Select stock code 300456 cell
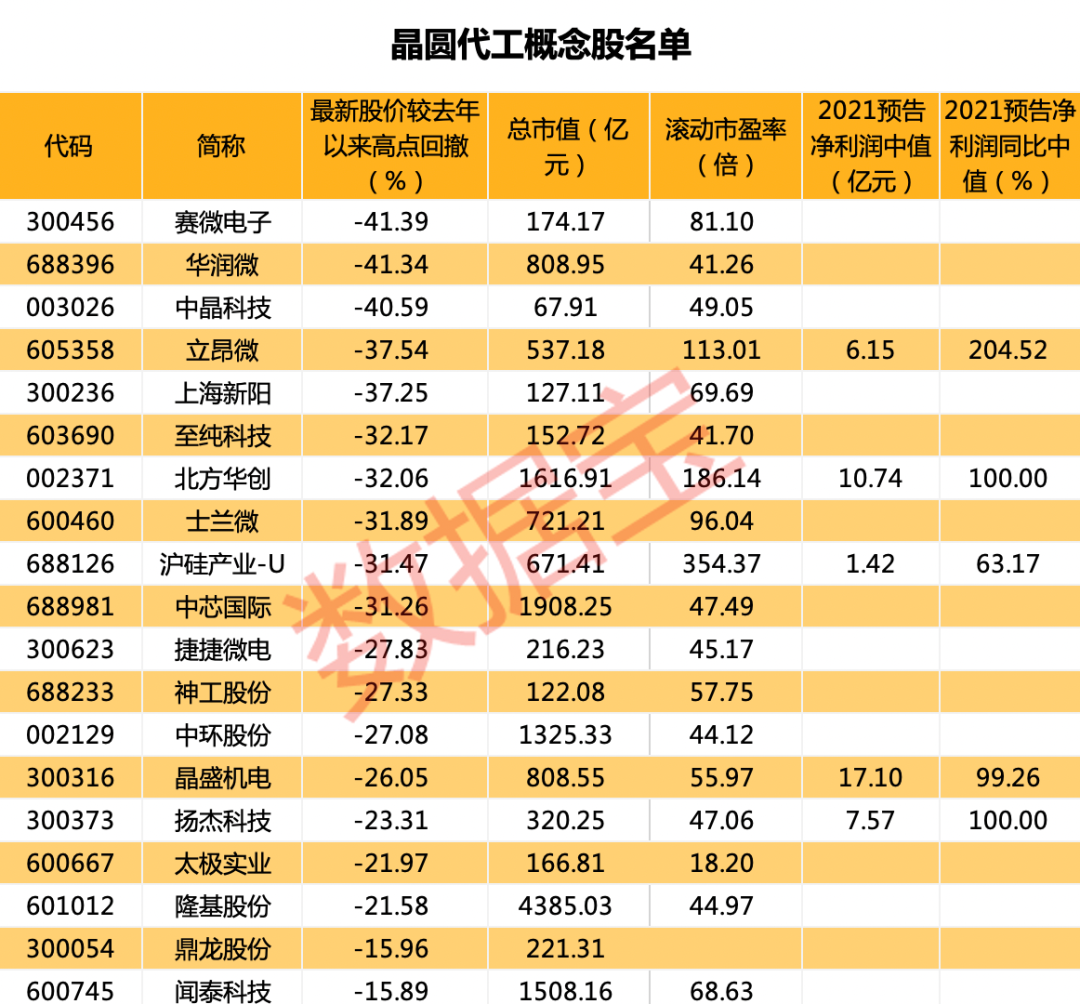This screenshot has height=1004, width=1080. pos(70,222)
